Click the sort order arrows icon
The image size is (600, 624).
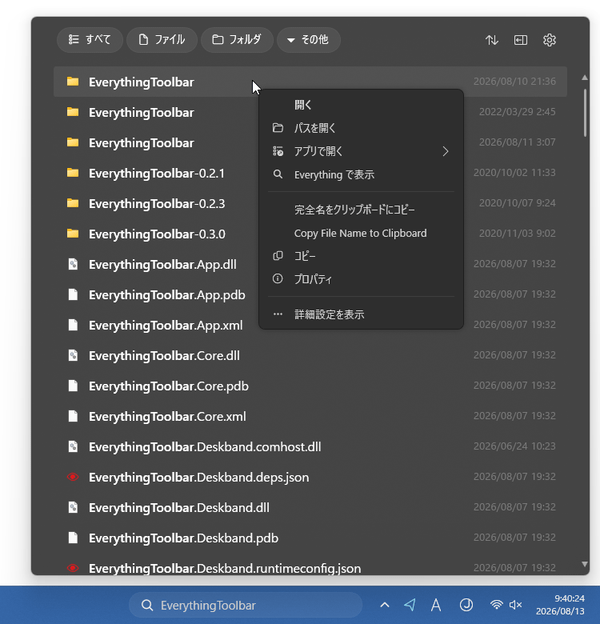click(x=492, y=40)
